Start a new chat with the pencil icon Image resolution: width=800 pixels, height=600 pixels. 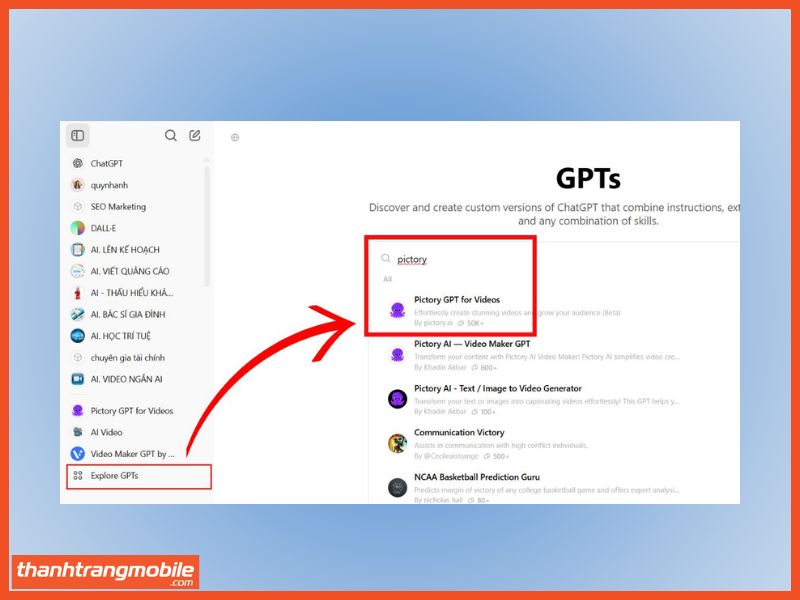[195, 135]
